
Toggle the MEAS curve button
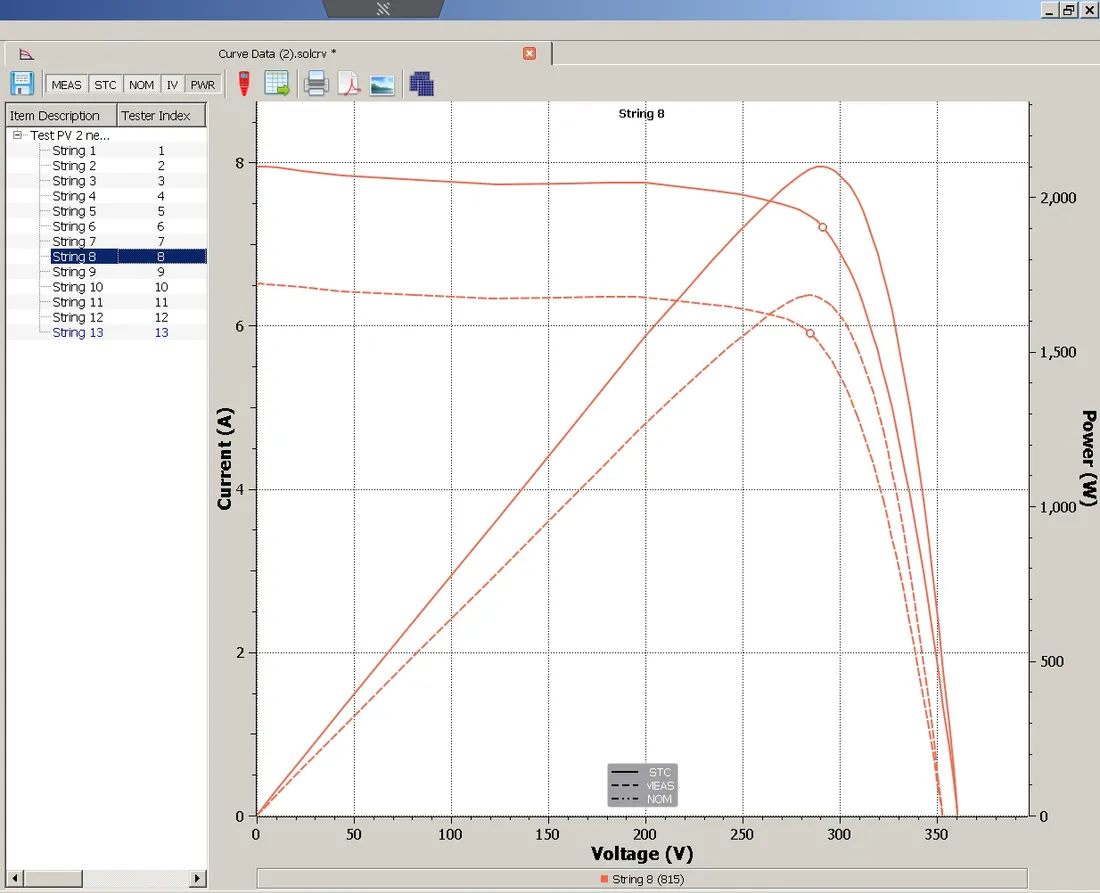tap(67, 84)
